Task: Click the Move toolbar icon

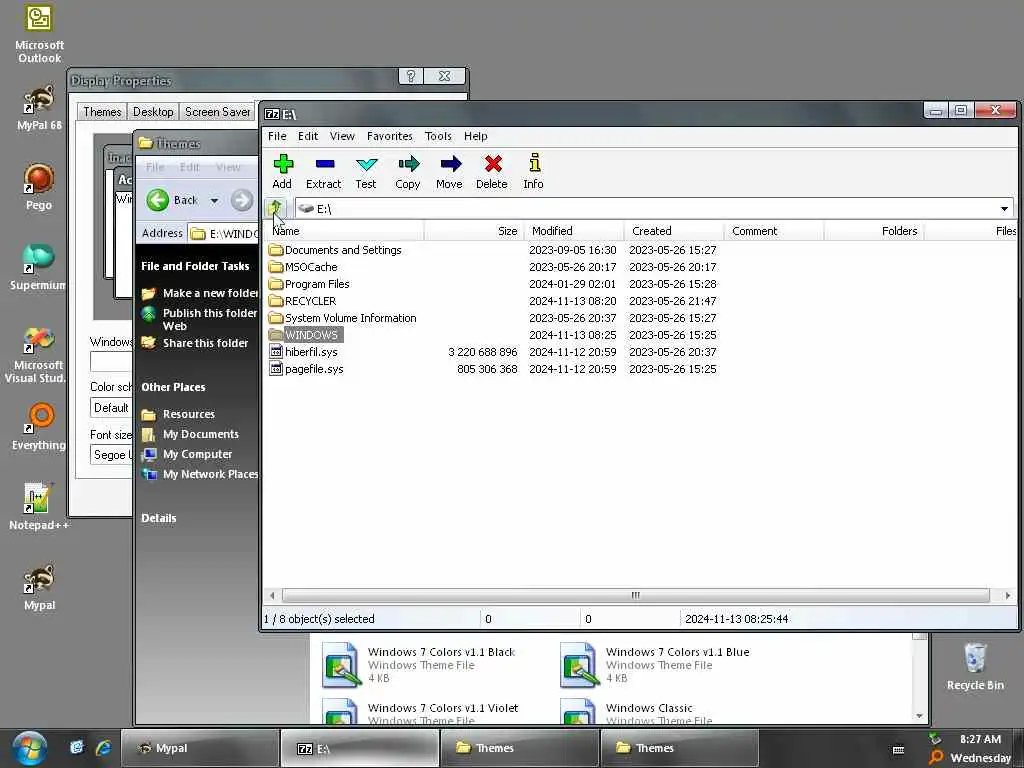Action: click(x=449, y=172)
